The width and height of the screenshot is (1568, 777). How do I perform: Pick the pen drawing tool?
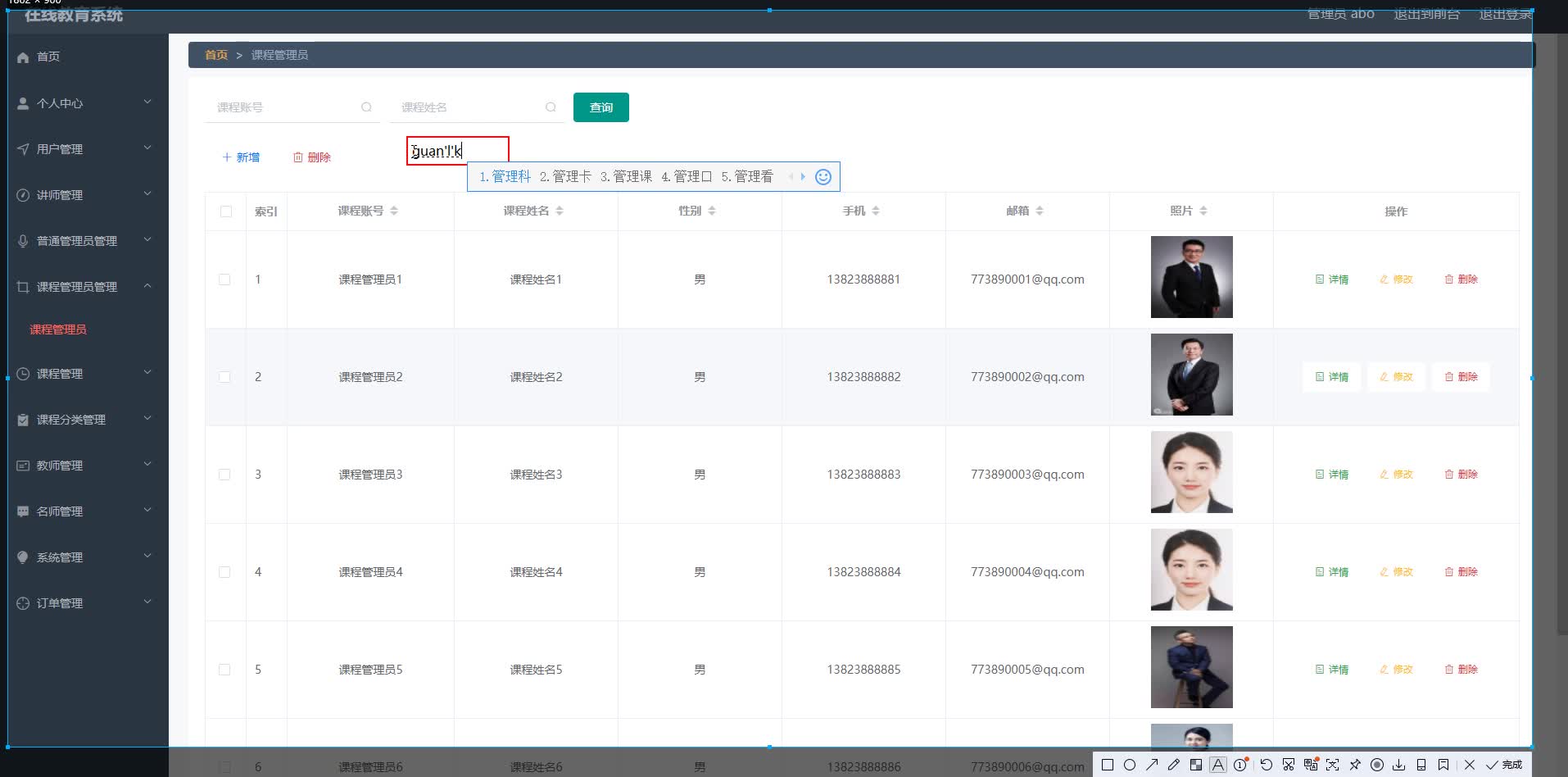[x=1173, y=765]
